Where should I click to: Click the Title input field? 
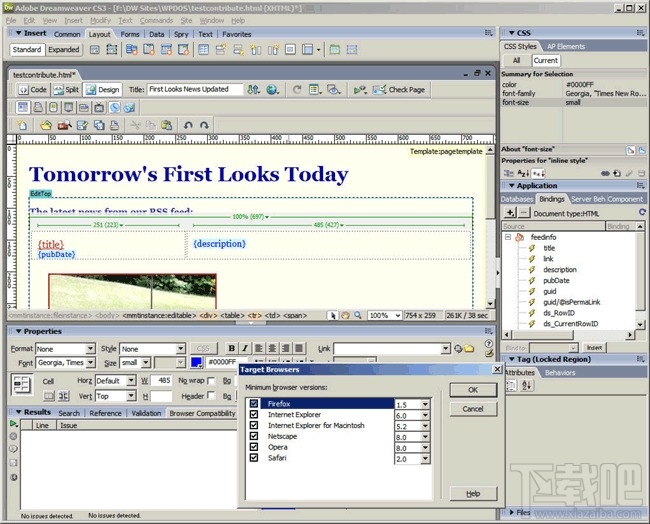pyautogui.click(x=195, y=89)
